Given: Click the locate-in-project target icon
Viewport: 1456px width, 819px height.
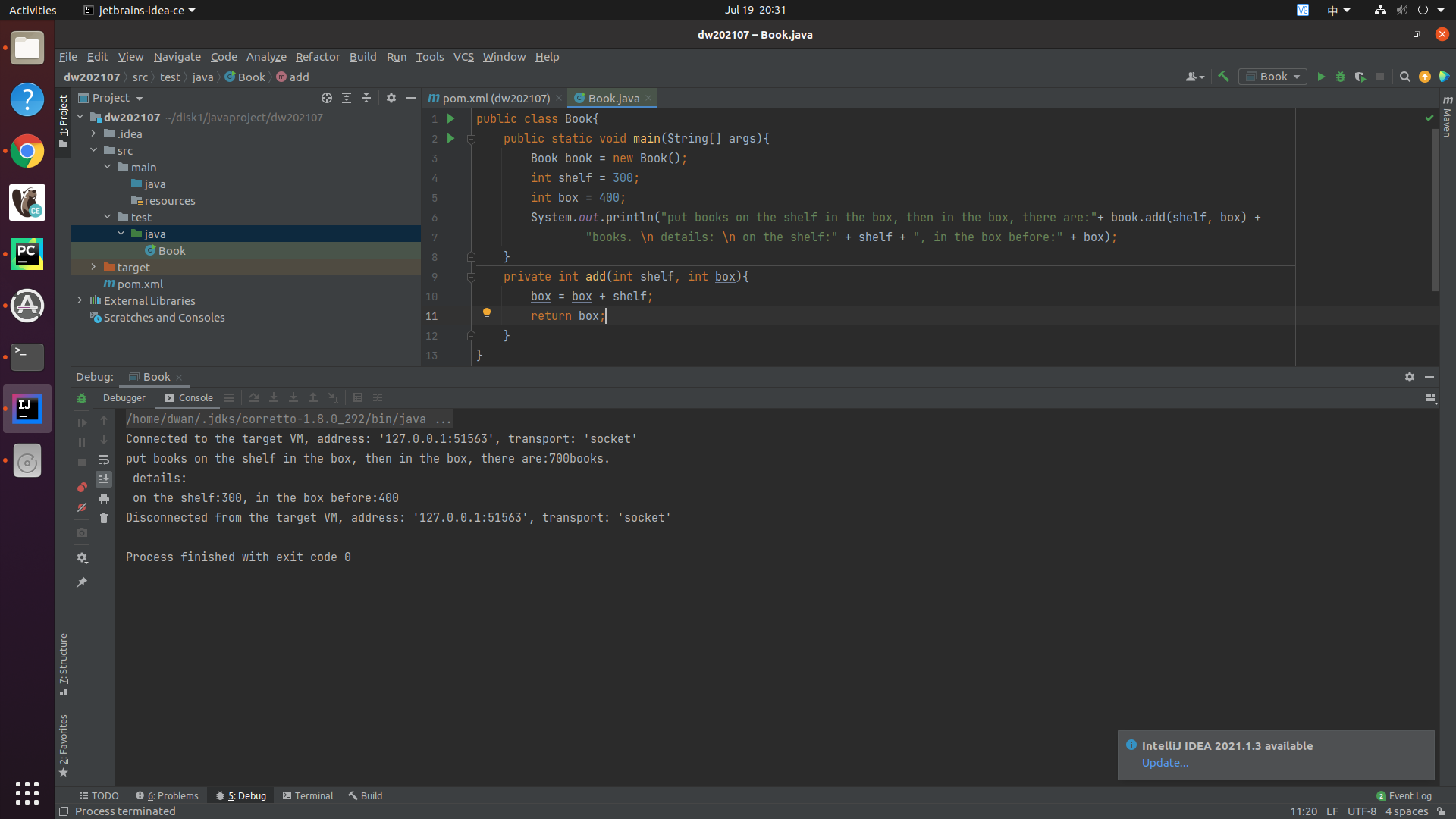Looking at the screenshot, I should [327, 98].
